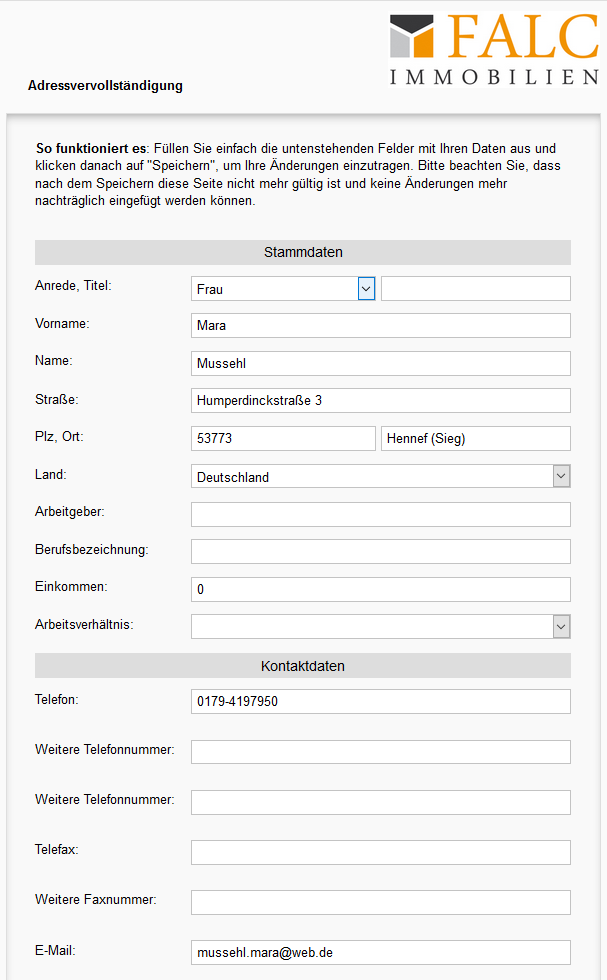607x980 pixels.
Task: Expand the Land dropdown showing Deutschland
Action: pos(380,477)
